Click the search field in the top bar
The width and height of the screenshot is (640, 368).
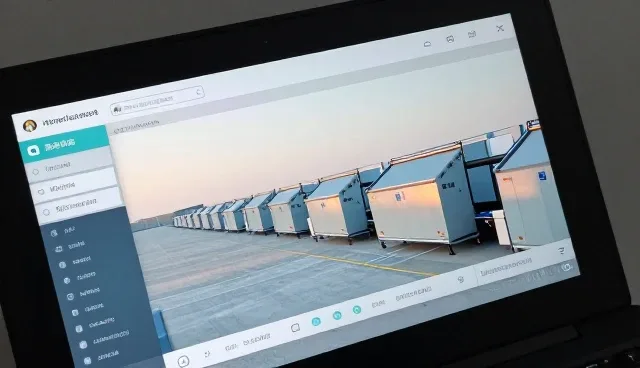pos(157,100)
